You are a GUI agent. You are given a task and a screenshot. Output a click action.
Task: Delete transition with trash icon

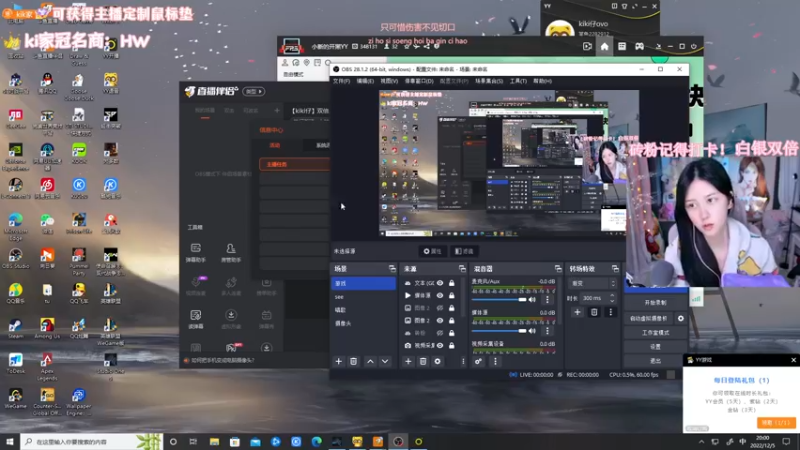click(x=594, y=312)
